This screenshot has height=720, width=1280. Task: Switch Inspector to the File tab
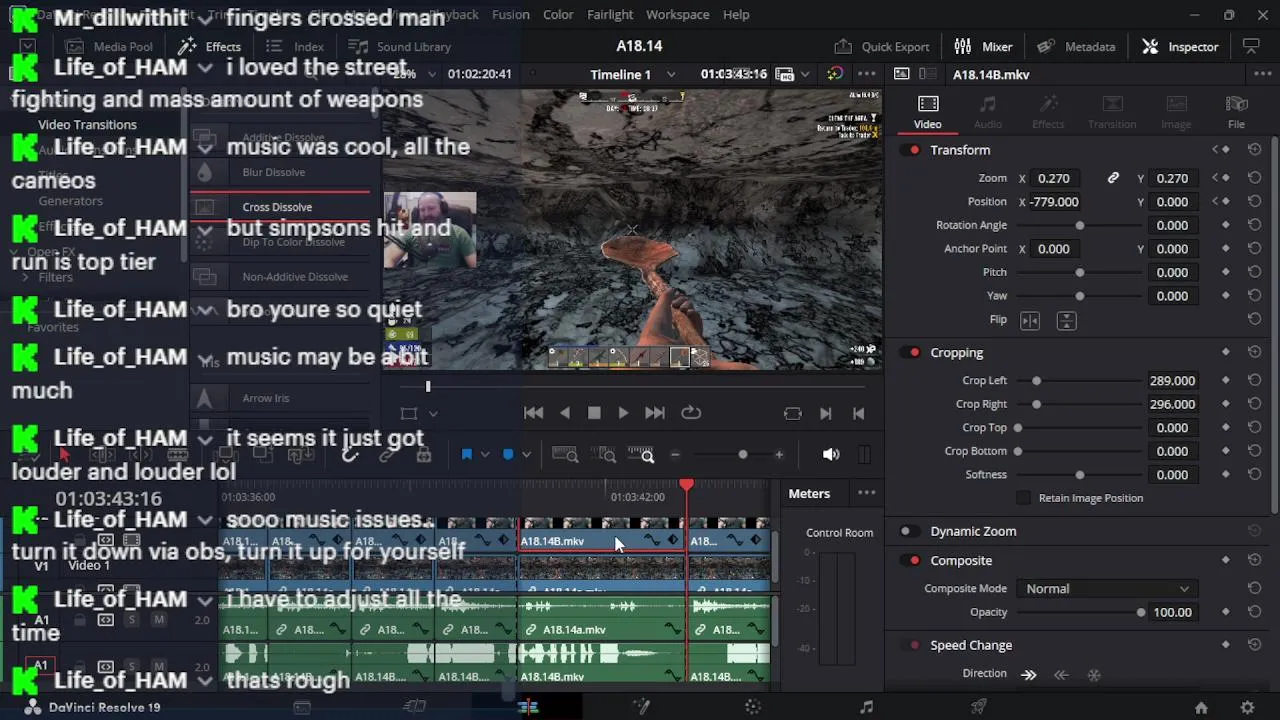coord(1236,112)
